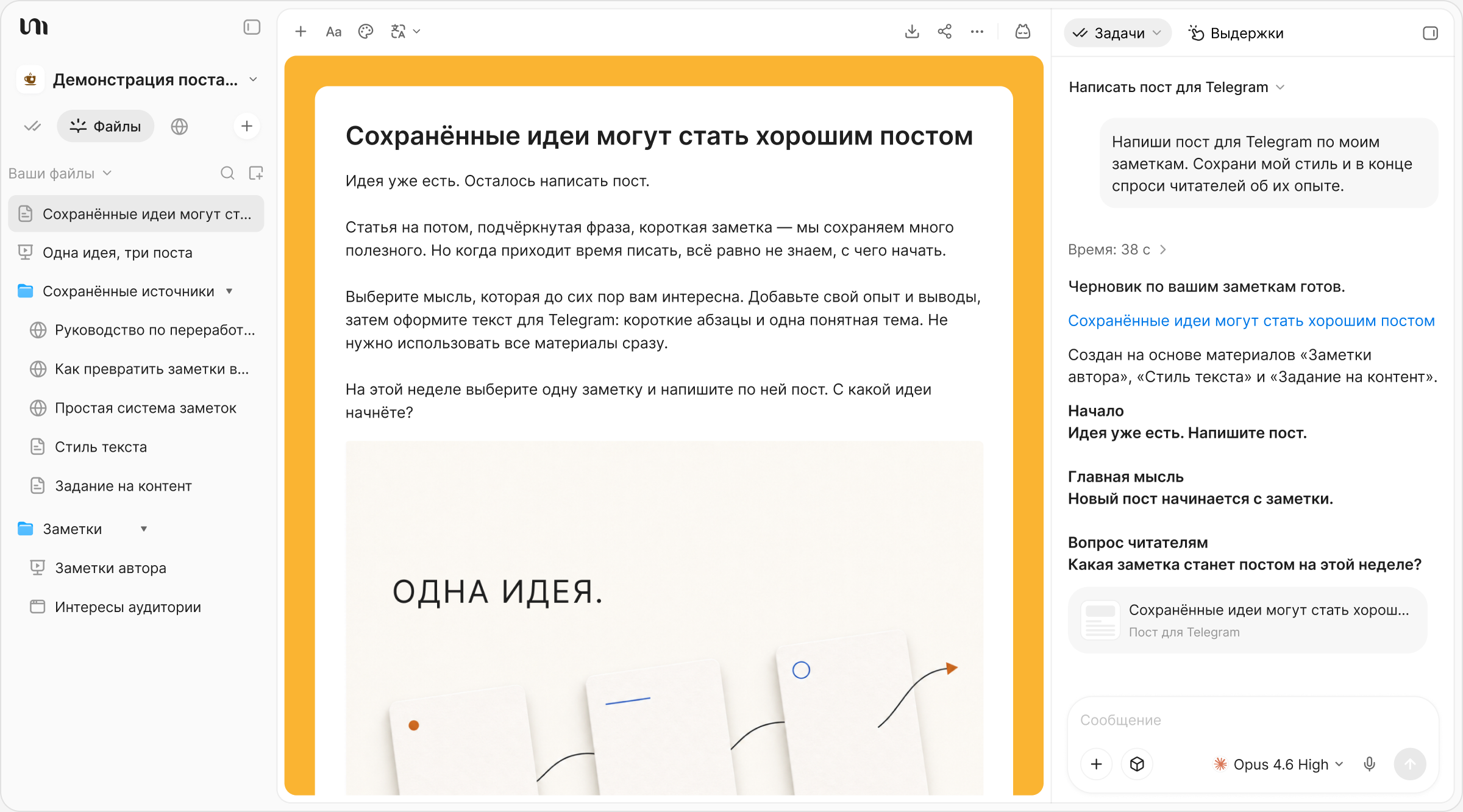Expand the Ваши файлы dropdown
The height and width of the screenshot is (812, 1463).
[60, 173]
